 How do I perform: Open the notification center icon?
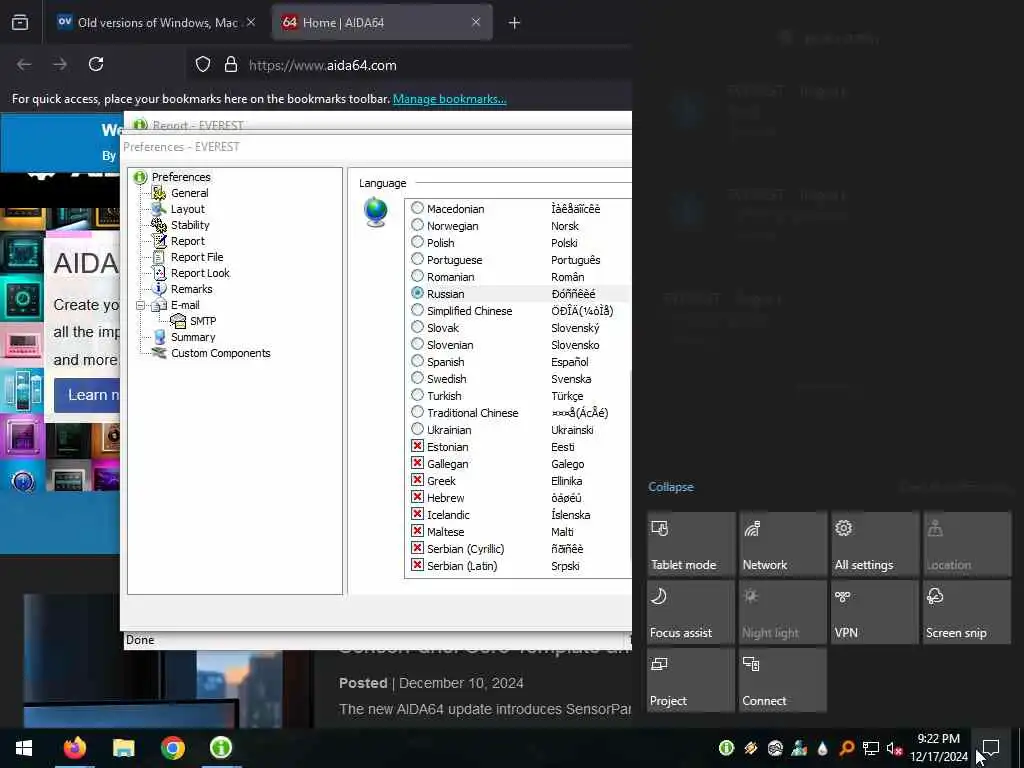[991, 748]
